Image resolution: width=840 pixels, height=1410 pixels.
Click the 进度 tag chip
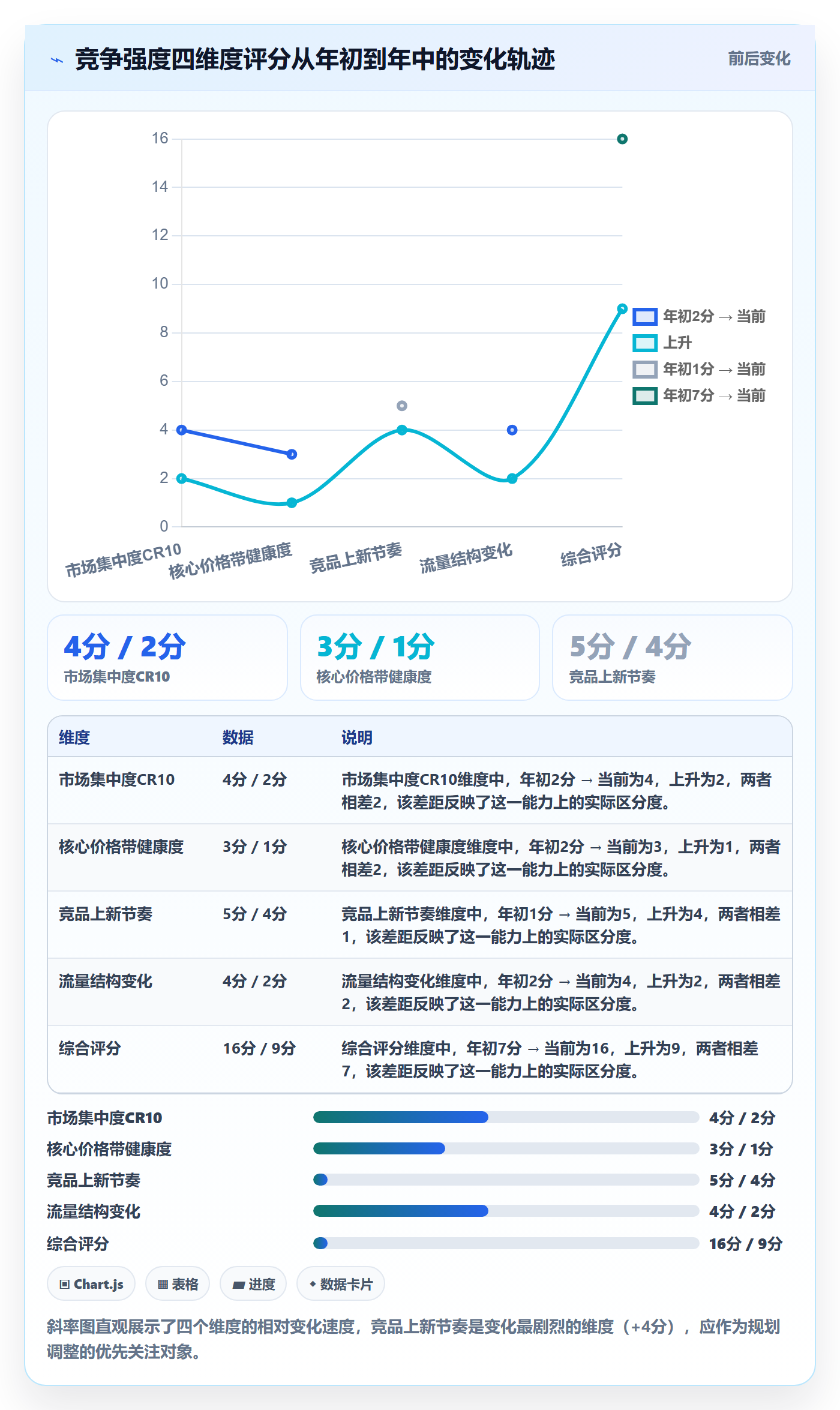click(x=253, y=1284)
